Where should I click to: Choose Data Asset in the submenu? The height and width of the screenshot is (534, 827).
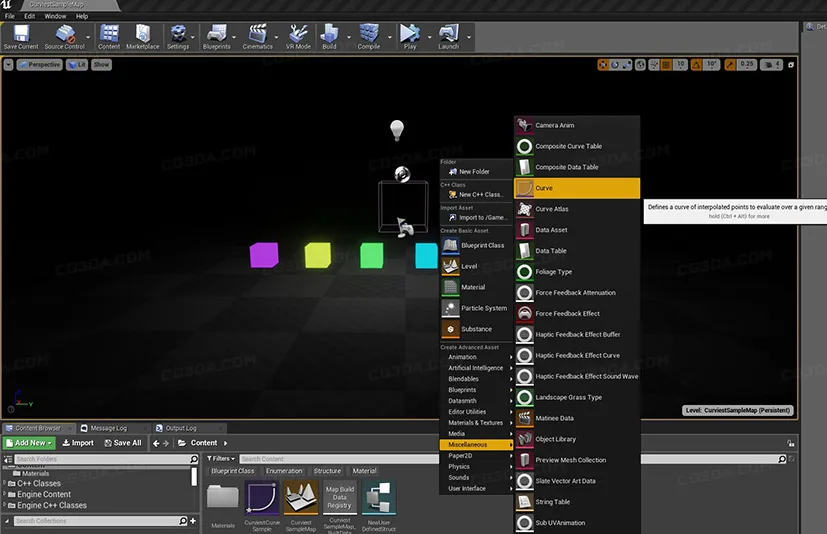pyautogui.click(x=577, y=230)
